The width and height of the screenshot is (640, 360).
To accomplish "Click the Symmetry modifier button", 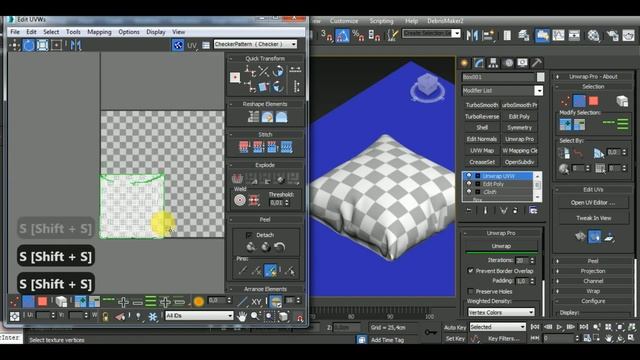I will [519, 128].
